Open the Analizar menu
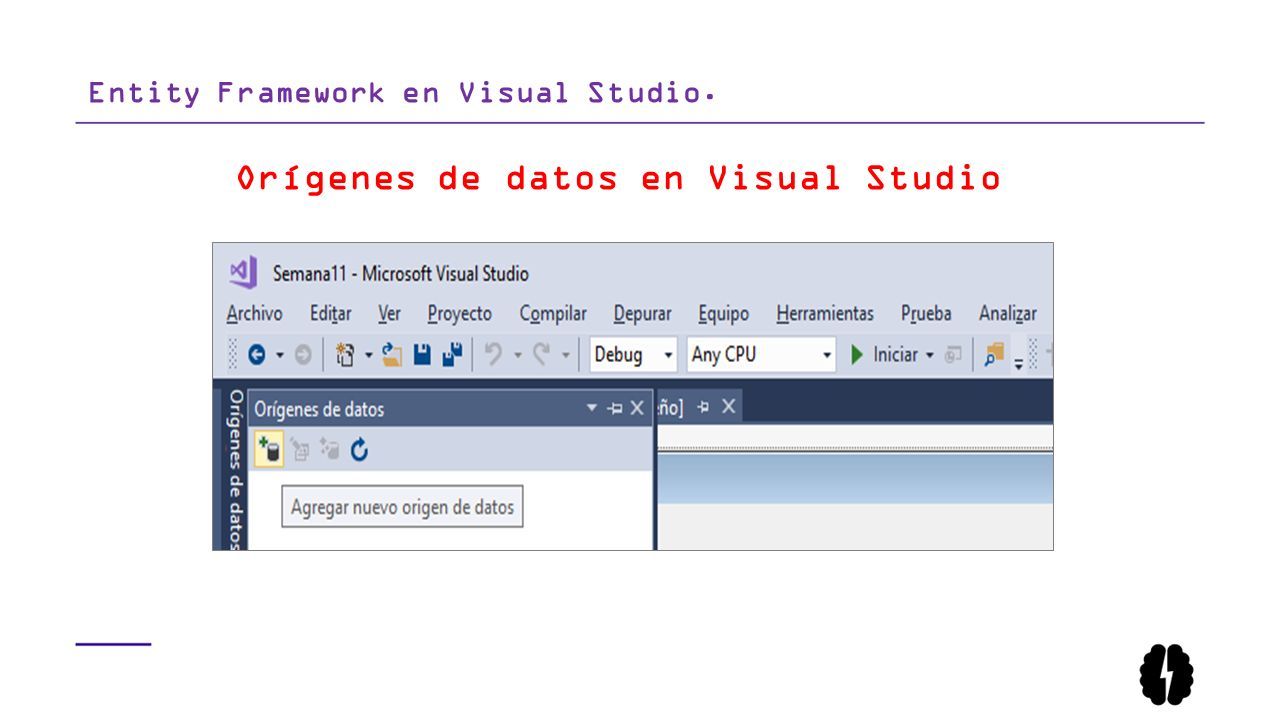The height and width of the screenshot is (720, 1280). pos(1008,314)
